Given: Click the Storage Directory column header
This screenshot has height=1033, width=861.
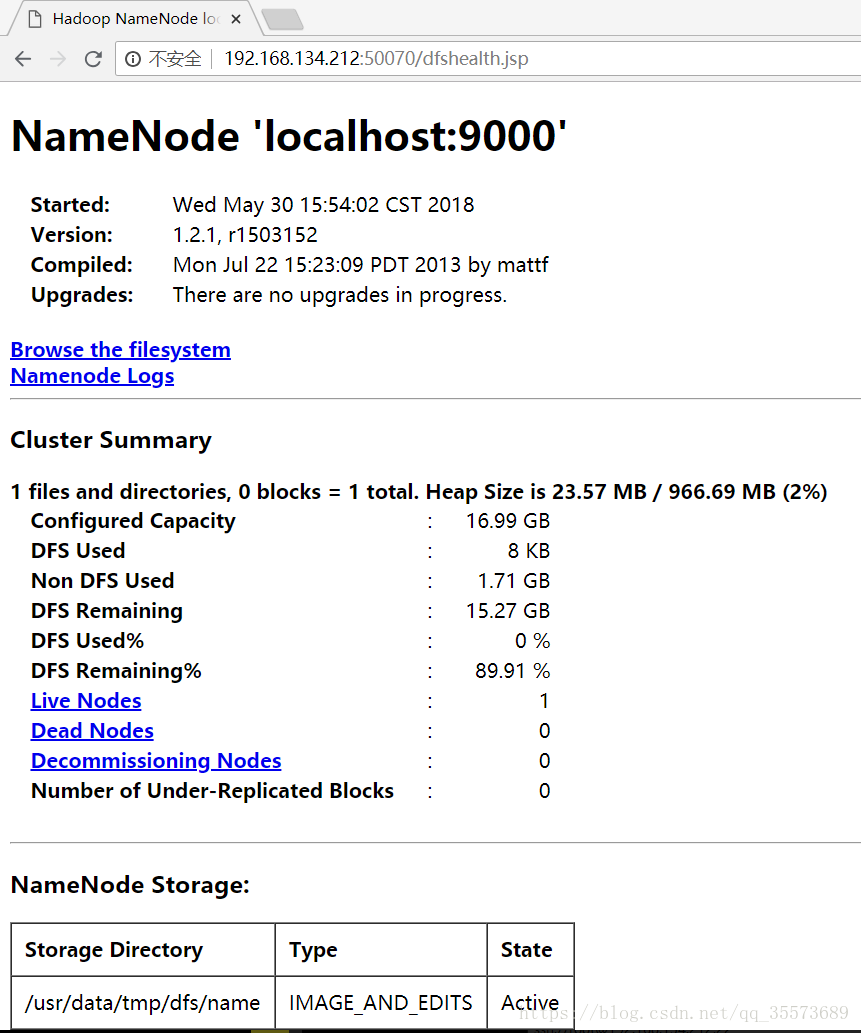Looking at the screenshot, I should tap(114, 950).
